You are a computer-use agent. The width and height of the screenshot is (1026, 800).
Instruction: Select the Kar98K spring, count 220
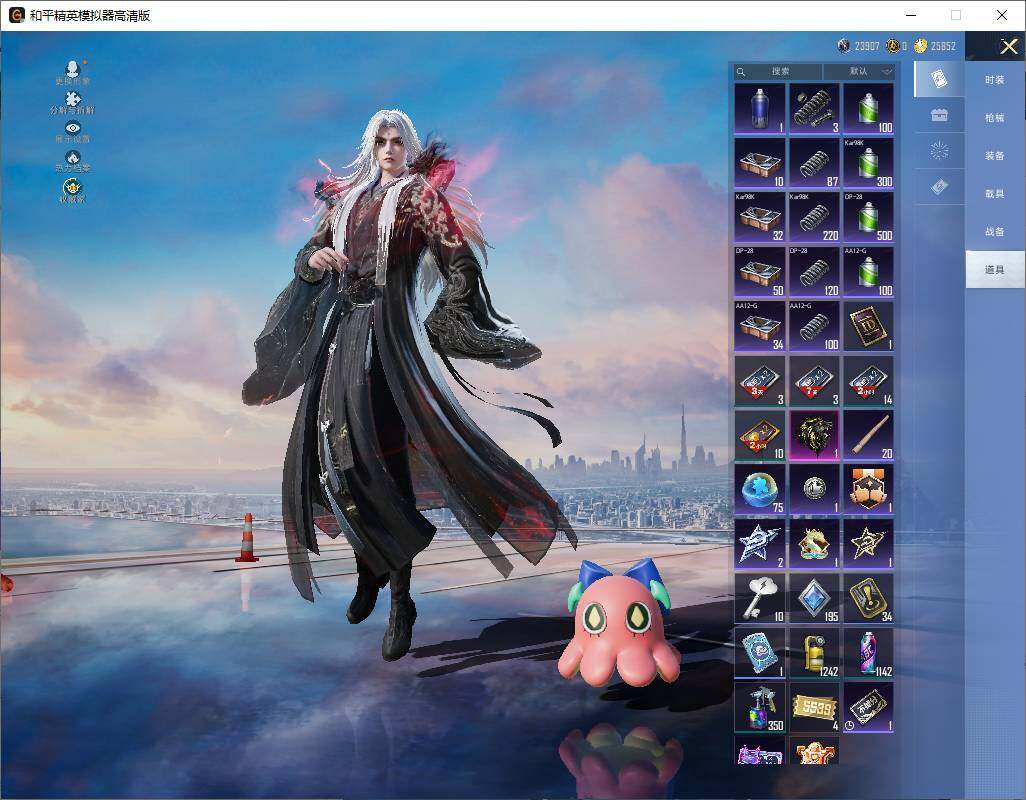tap(814, 217)
